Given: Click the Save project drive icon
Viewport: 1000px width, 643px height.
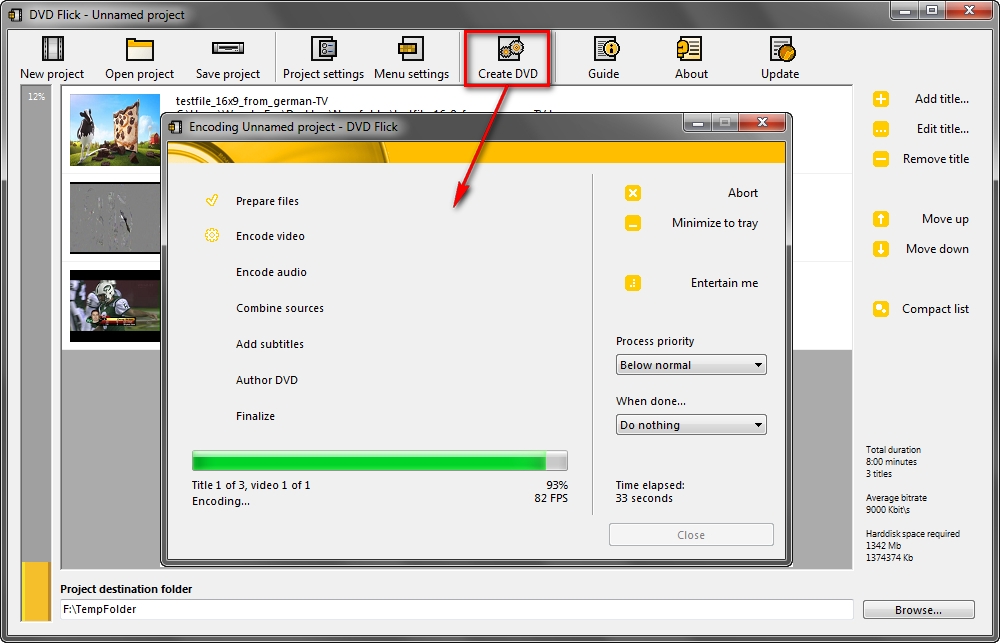Looking at the screenshot, I should [228, 48].
